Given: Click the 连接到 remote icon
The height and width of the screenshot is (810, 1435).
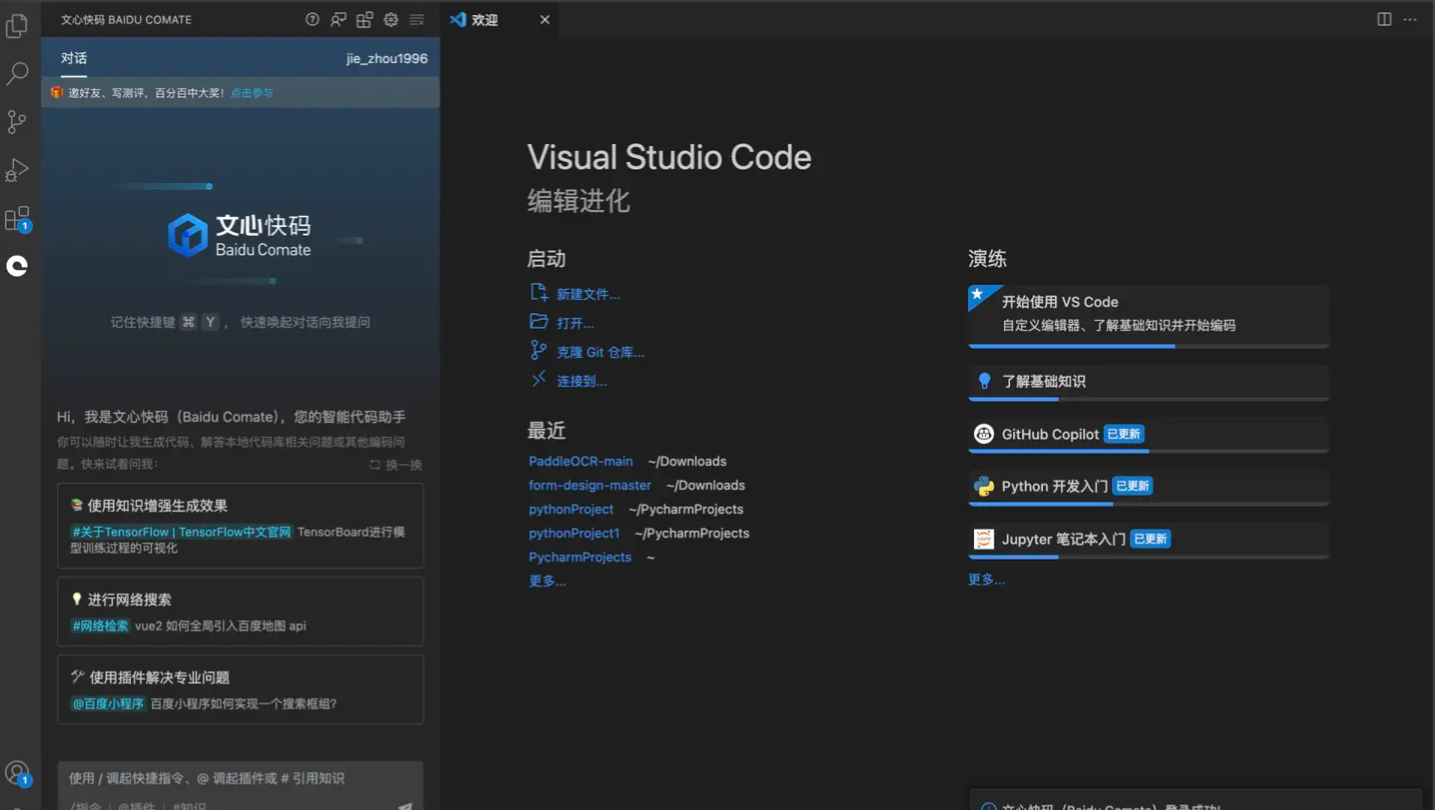Looking at the screenshot, I should 538,379.
